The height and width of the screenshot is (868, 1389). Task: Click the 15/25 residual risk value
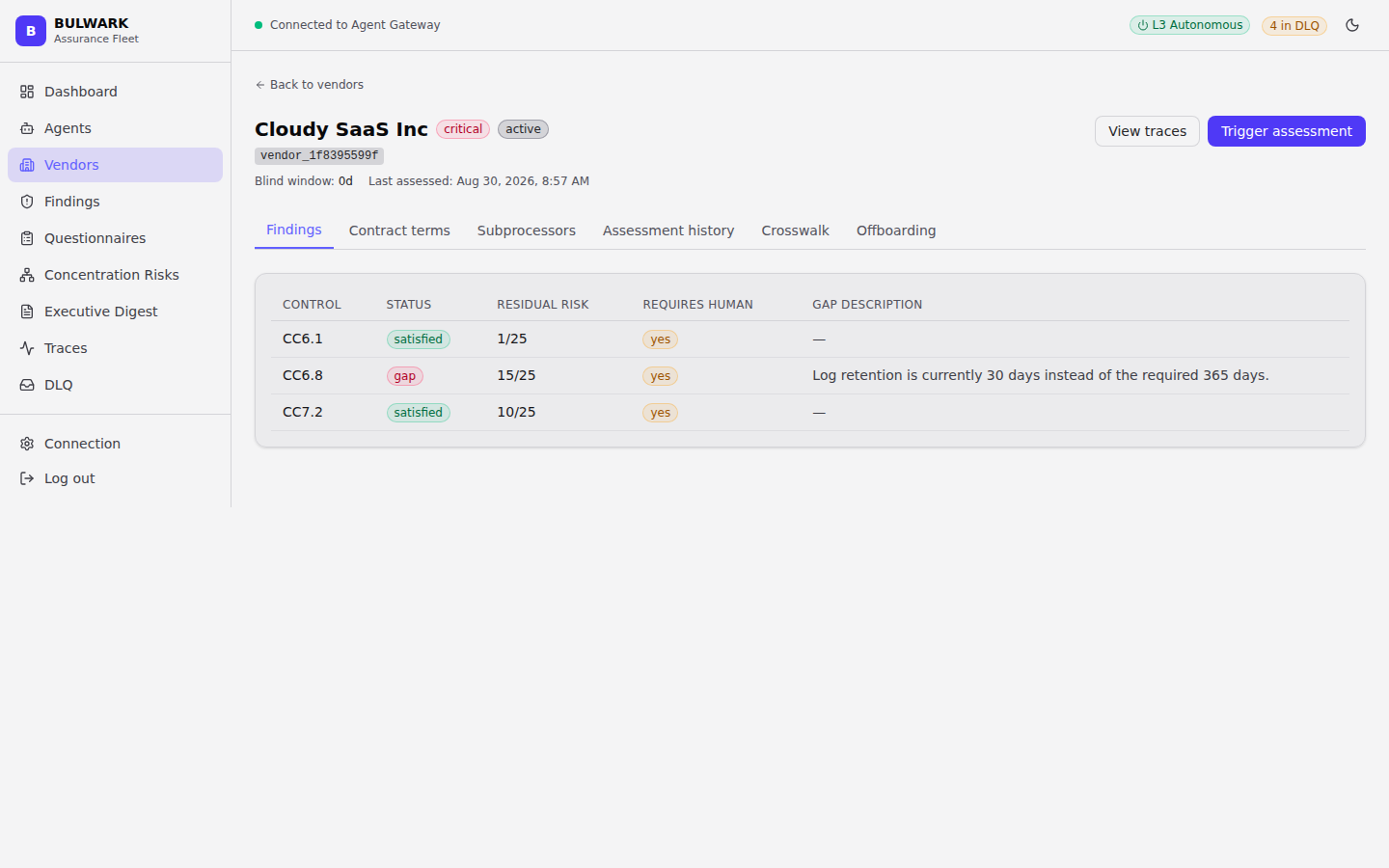pos(516,375)
